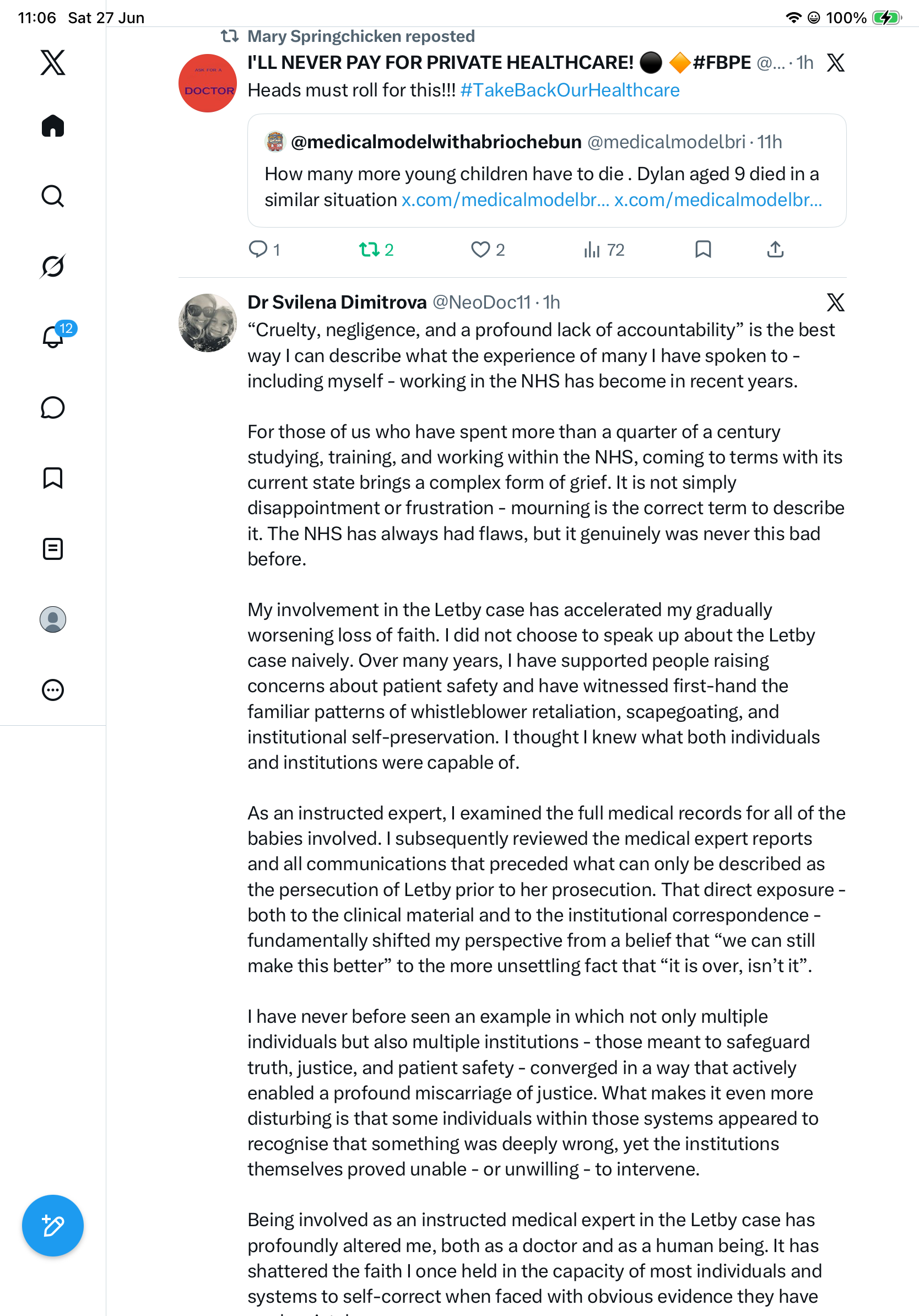Open Grok menu on Dr Svilena Dimitrova post
This screenshot has width=919, height=1316.
pyautogui.click(x=835, y=302)
